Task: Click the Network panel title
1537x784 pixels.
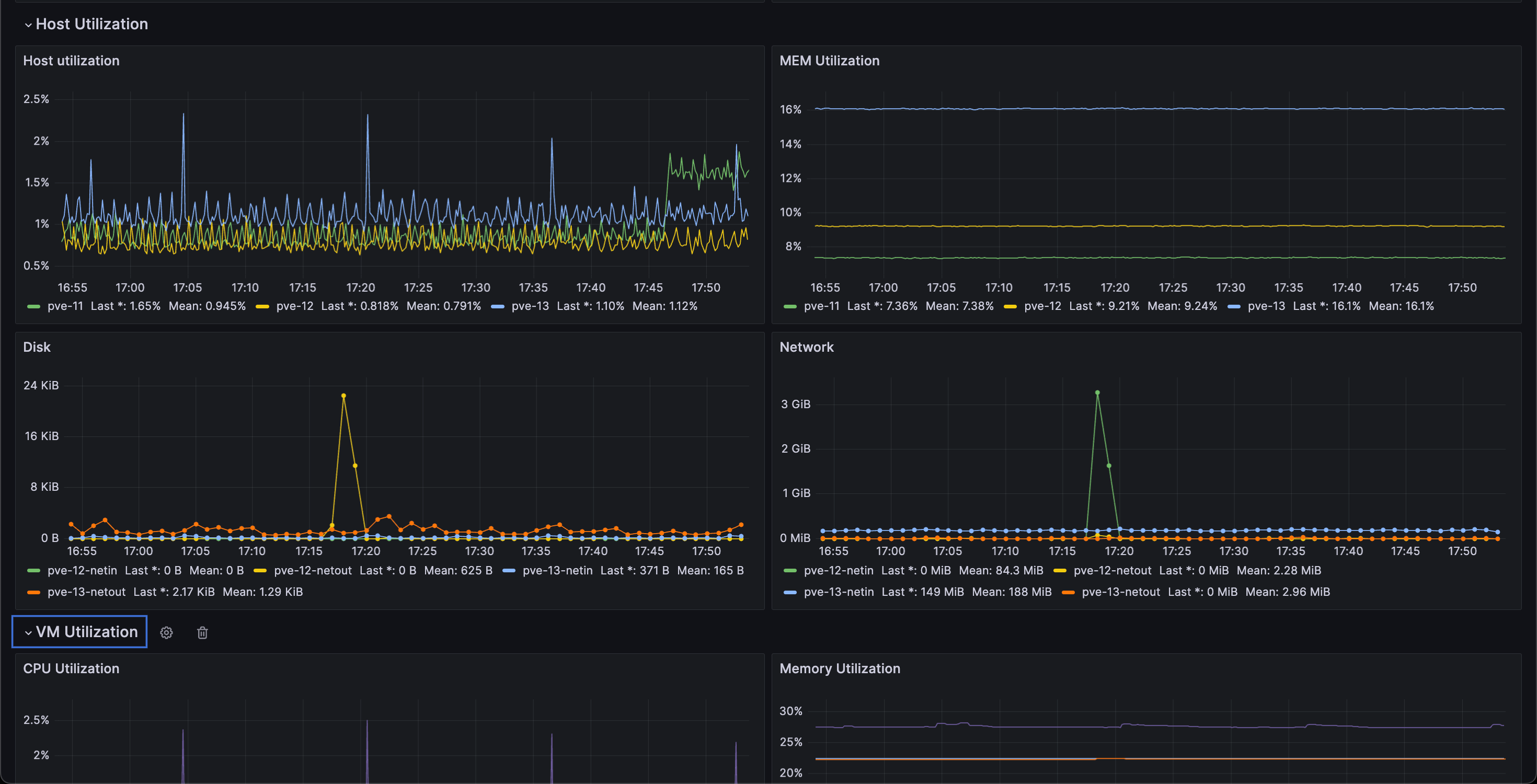Action: click(x=806, y=347)
